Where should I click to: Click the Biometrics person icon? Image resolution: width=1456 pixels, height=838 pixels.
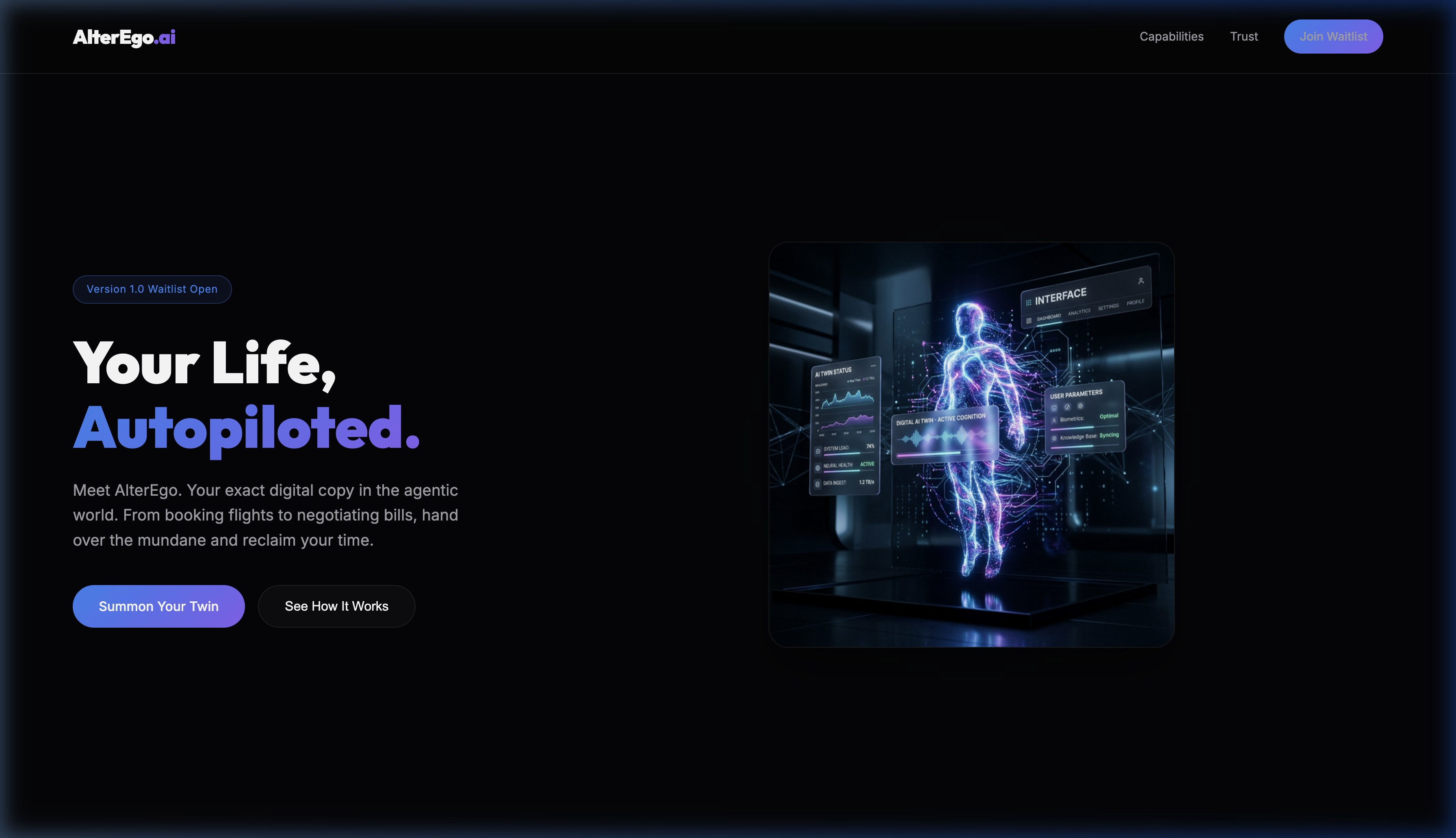[1054, 421]
